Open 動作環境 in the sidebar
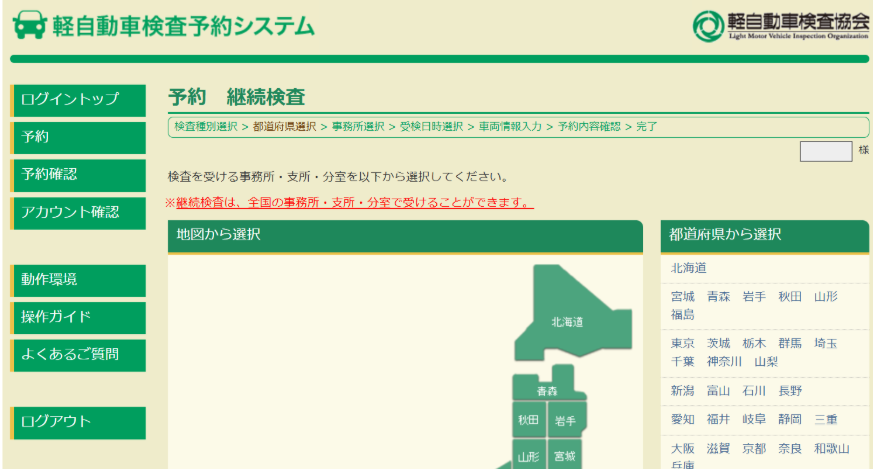 tap(79, 281)
